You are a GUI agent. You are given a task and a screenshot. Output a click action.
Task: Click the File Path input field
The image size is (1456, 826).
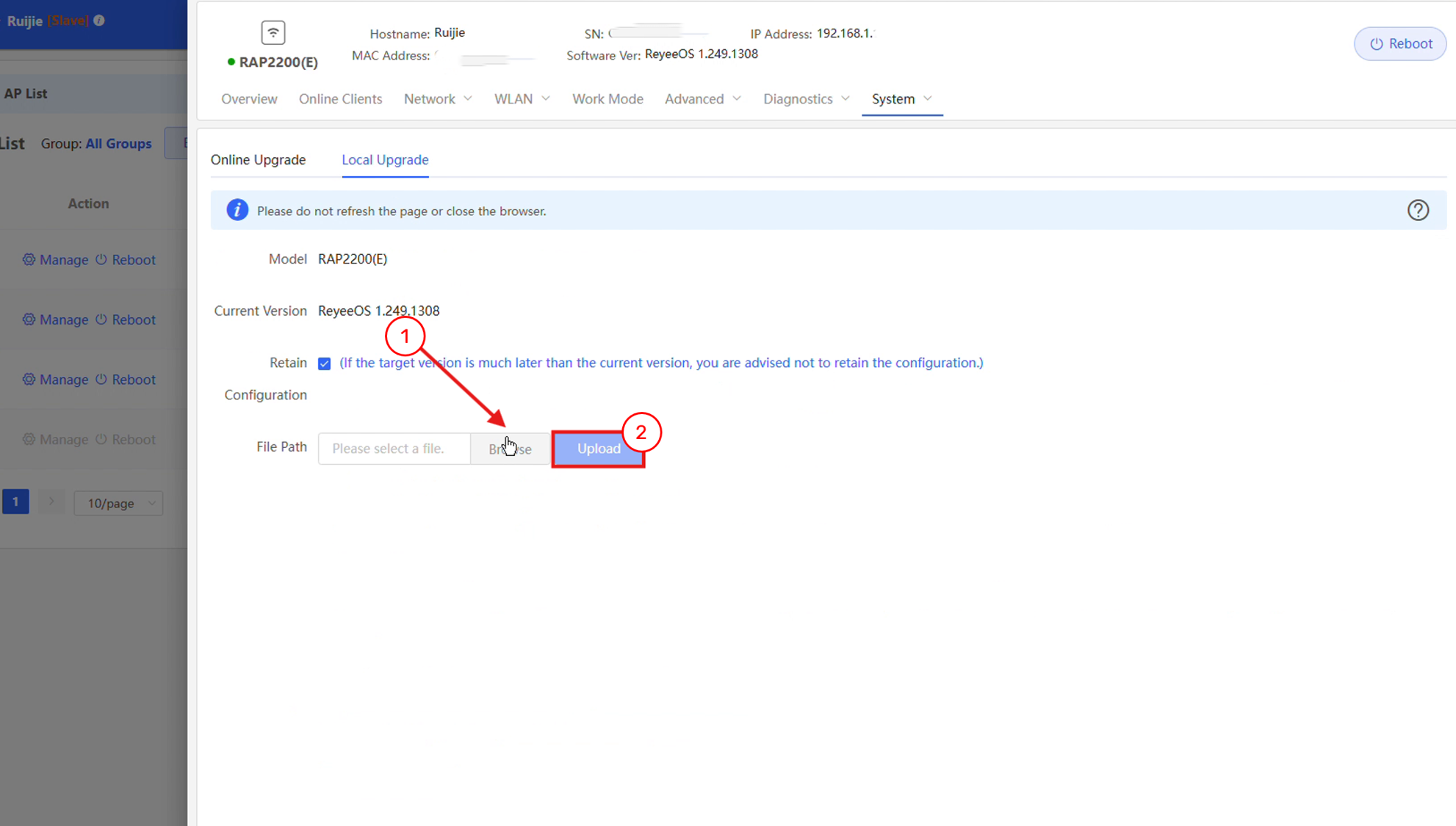(x=394, y=449)
